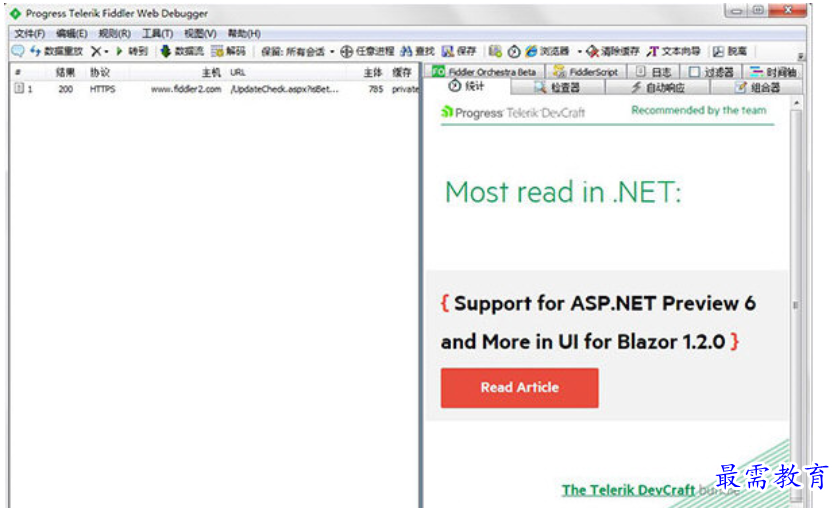
Task: Switch to the 日志 log tab
Action: pyautogui.click(x=653, y=72)
